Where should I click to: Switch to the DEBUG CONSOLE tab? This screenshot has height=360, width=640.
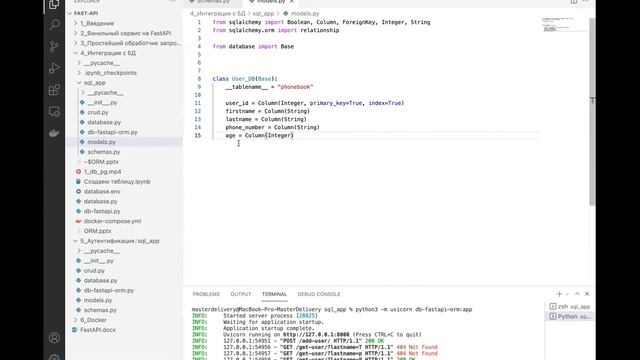pyautogui.click(x=319, y=294)
